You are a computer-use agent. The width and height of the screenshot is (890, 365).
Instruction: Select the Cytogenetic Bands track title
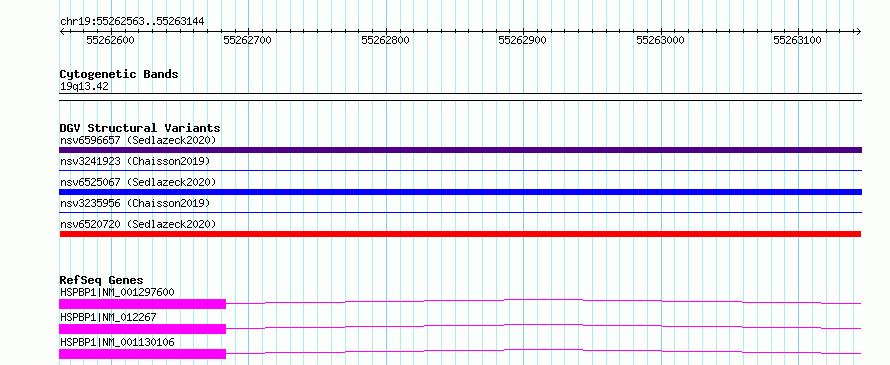point(119,74)
